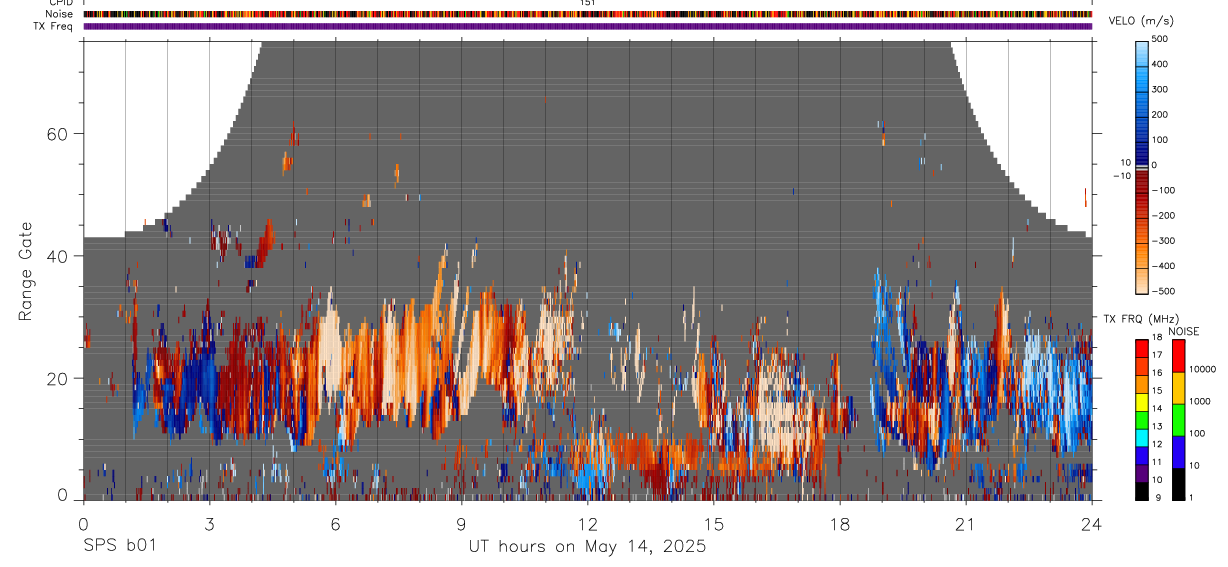
Task: Select the 12 label on the TX FRQ scale
Action: click(1157, 444)
